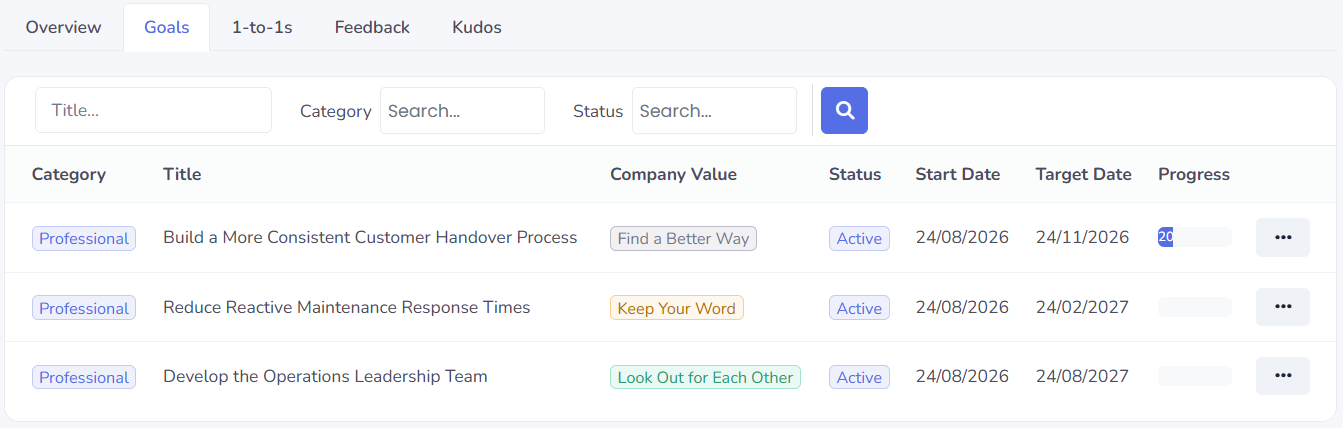Click the 'Look Out for Each Other' tag
Image resolution: width=1343 pixels, height=428 pixels.
pyautogui.click(x=705, y=377)
